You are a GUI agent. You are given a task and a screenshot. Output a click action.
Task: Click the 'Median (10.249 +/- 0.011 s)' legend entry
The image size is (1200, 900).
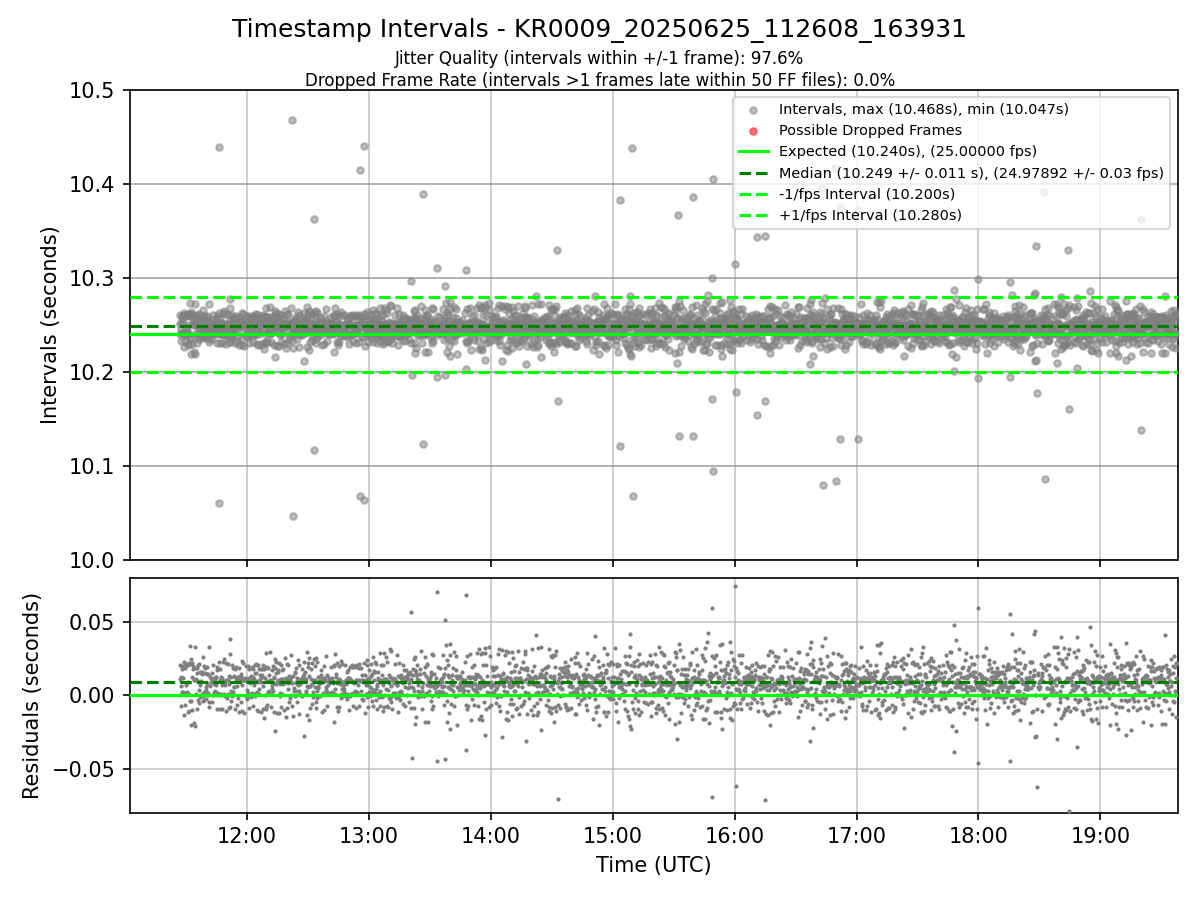[971, 172]
